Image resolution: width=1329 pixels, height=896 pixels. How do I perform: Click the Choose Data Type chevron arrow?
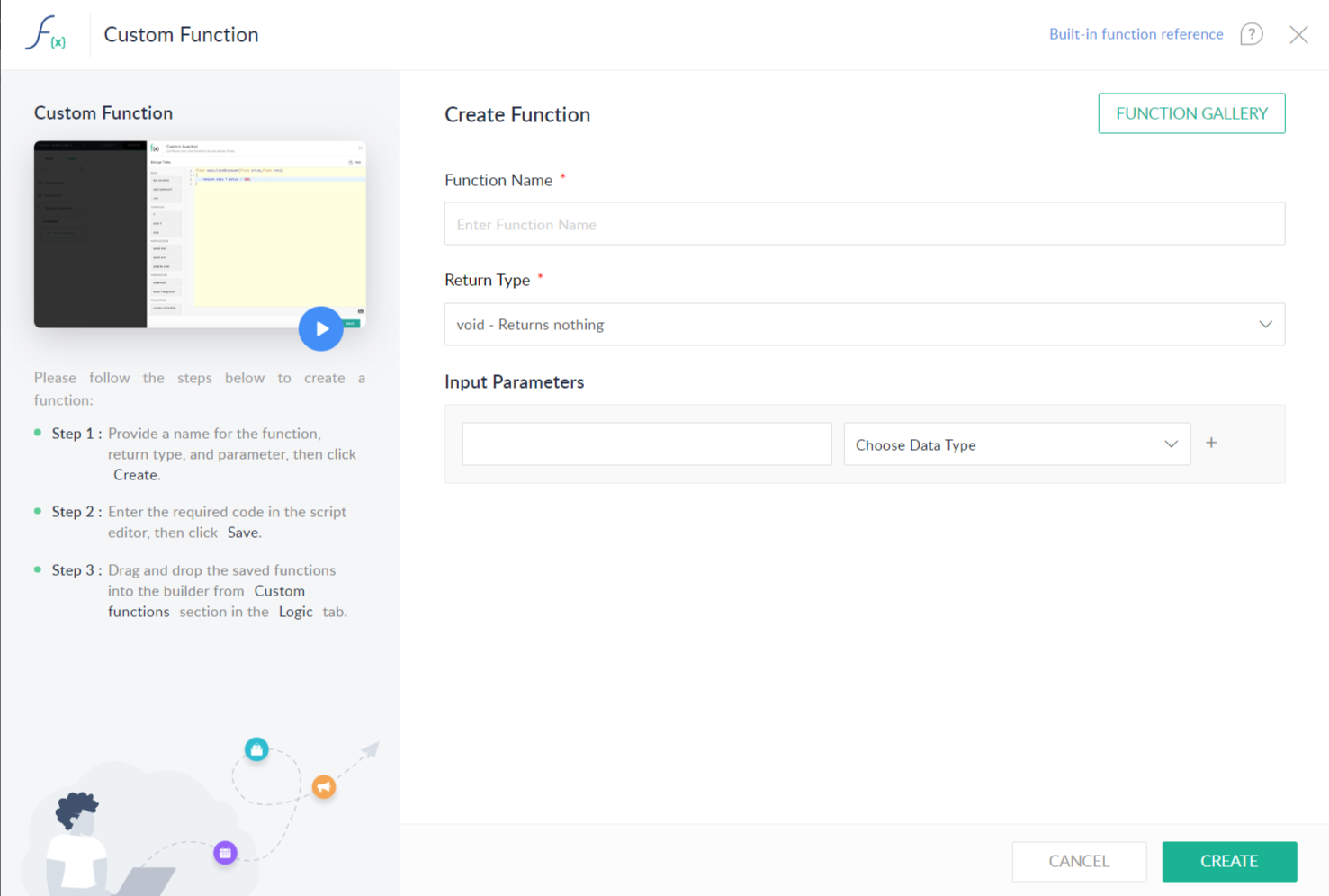click(1171, 444)
